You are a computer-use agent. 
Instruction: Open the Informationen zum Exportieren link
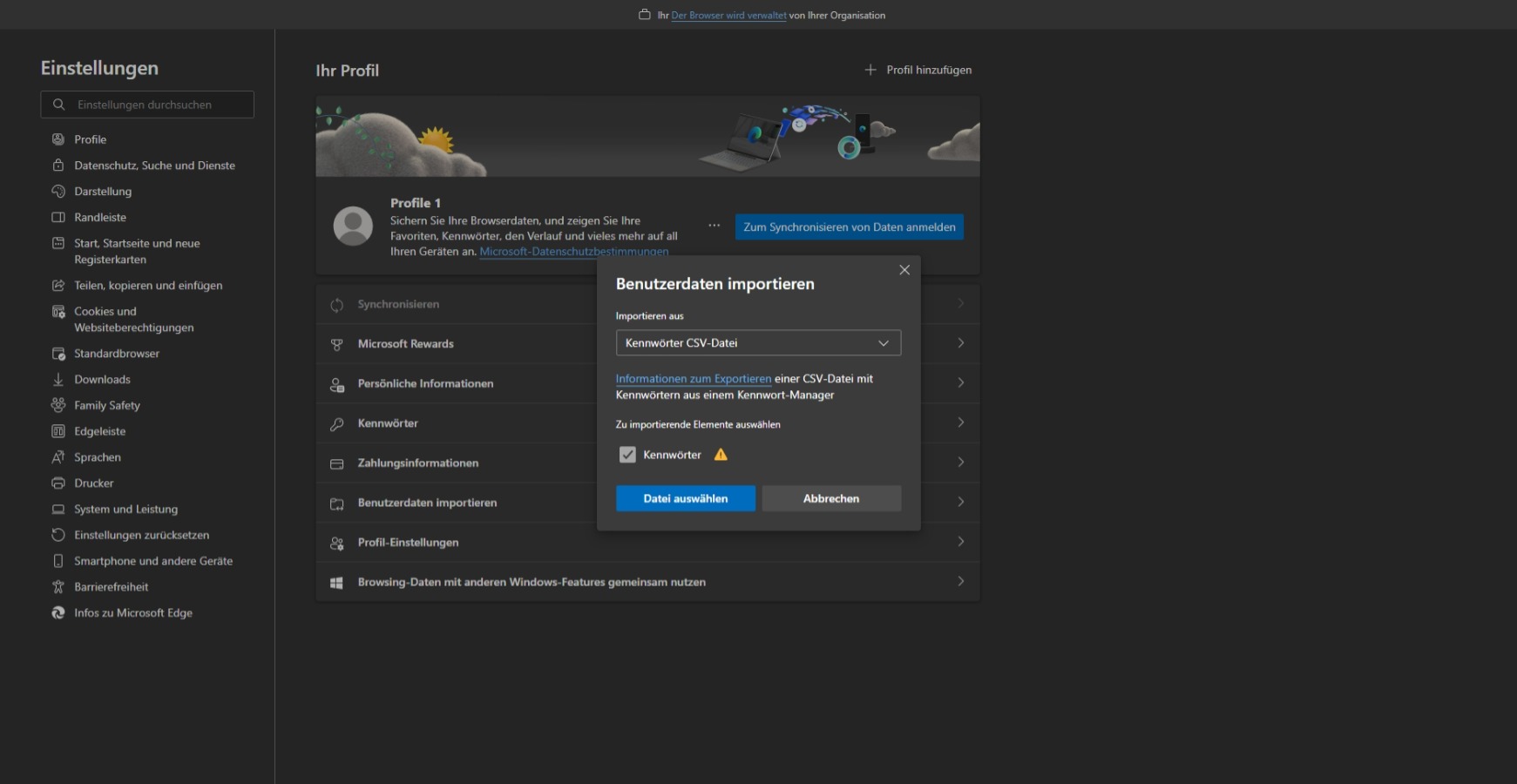693,378
